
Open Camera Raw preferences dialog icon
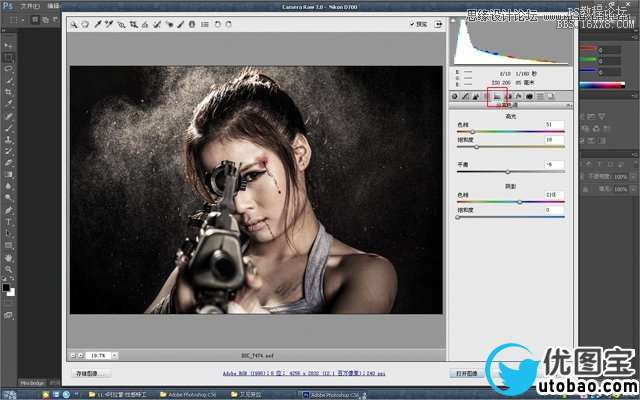point(205,24)
